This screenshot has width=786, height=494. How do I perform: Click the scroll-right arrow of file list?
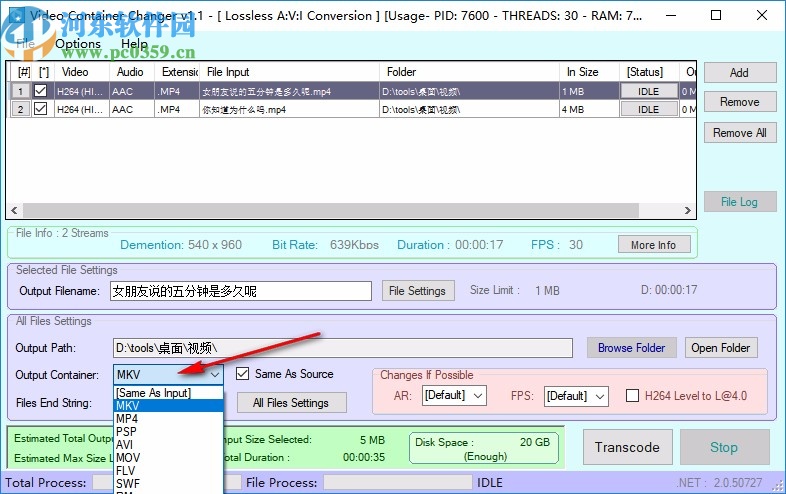coord(688,210)
